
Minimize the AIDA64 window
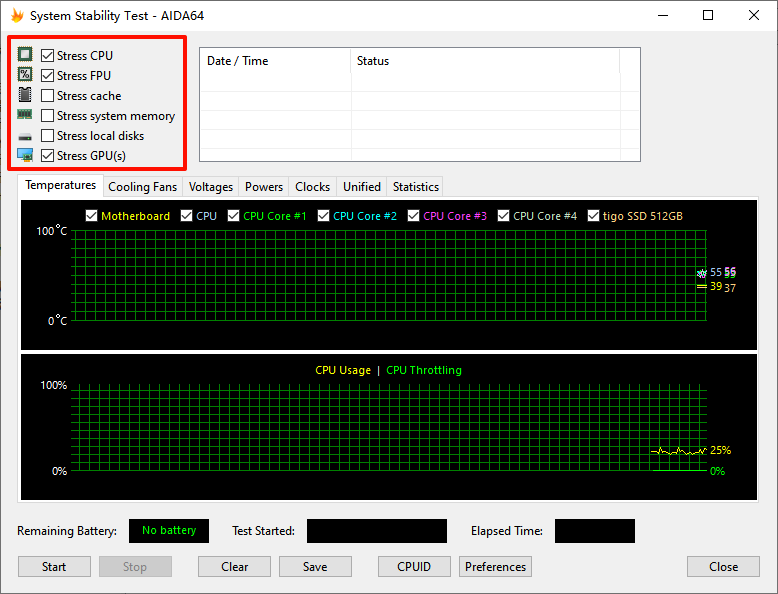coord(663,15)
